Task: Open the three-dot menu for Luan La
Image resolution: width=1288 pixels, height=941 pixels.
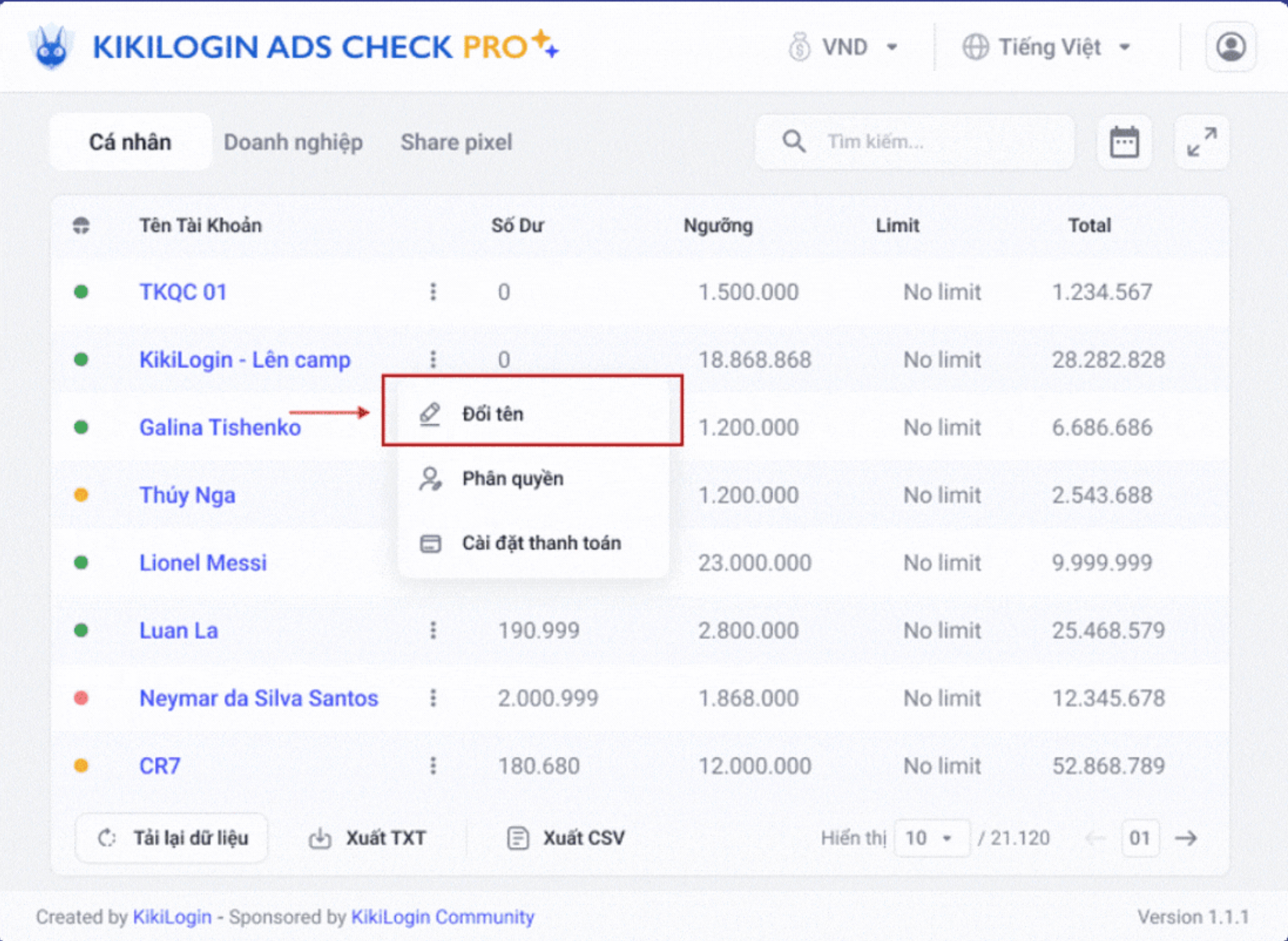Action: (433, 630)
